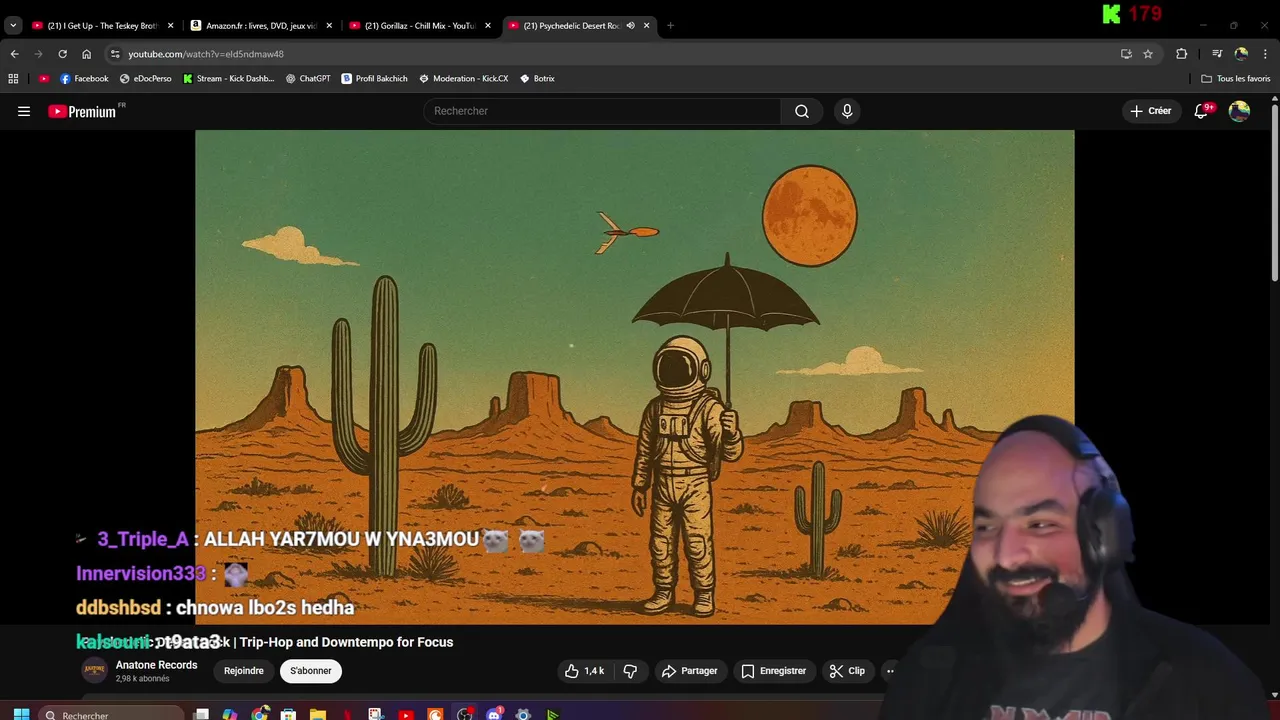This screenshot has height=720, width=1280.
Task: Expand the tab search dropdown arrow
Action: 13,25
